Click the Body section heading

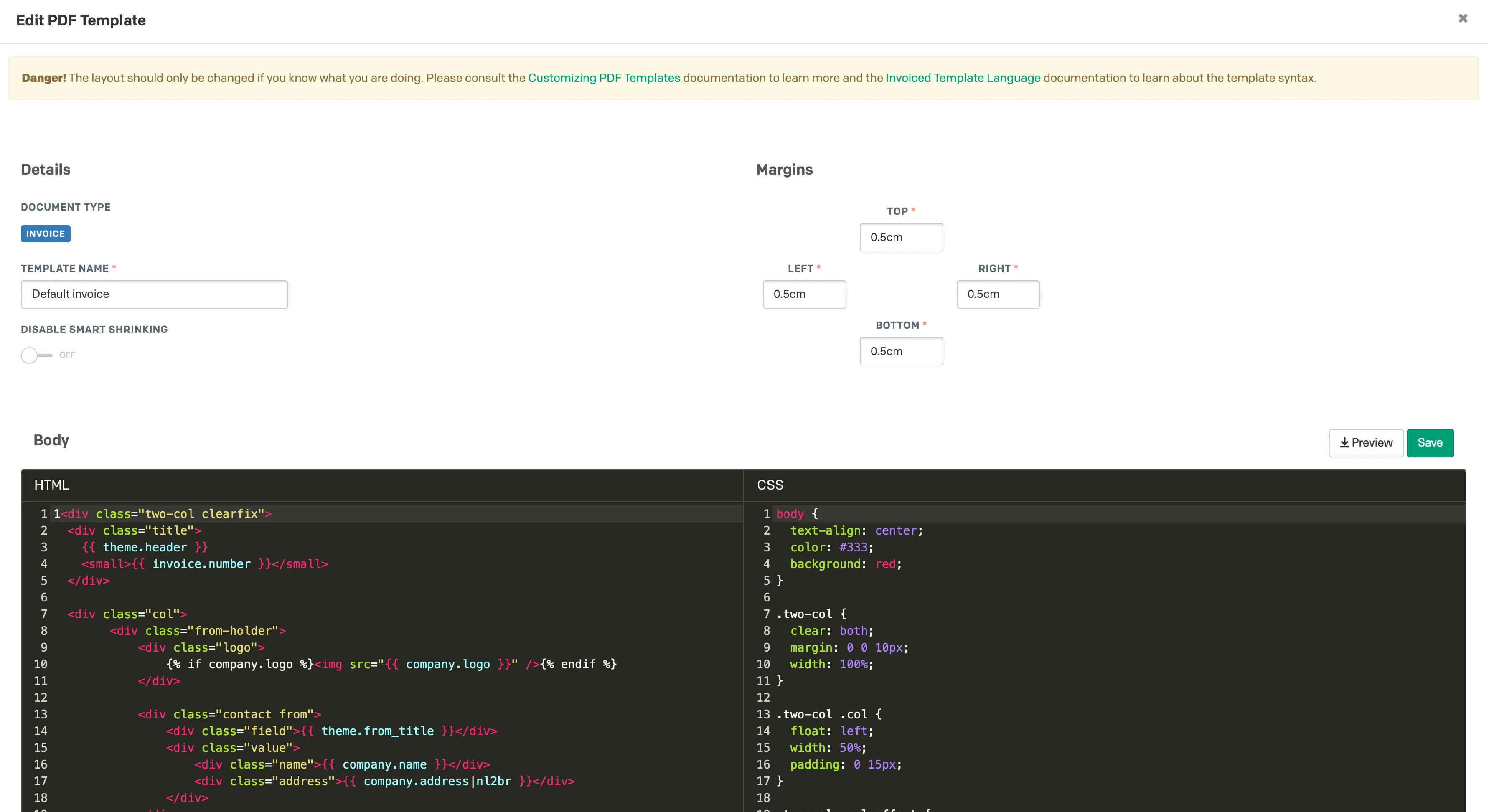[51, 440]
